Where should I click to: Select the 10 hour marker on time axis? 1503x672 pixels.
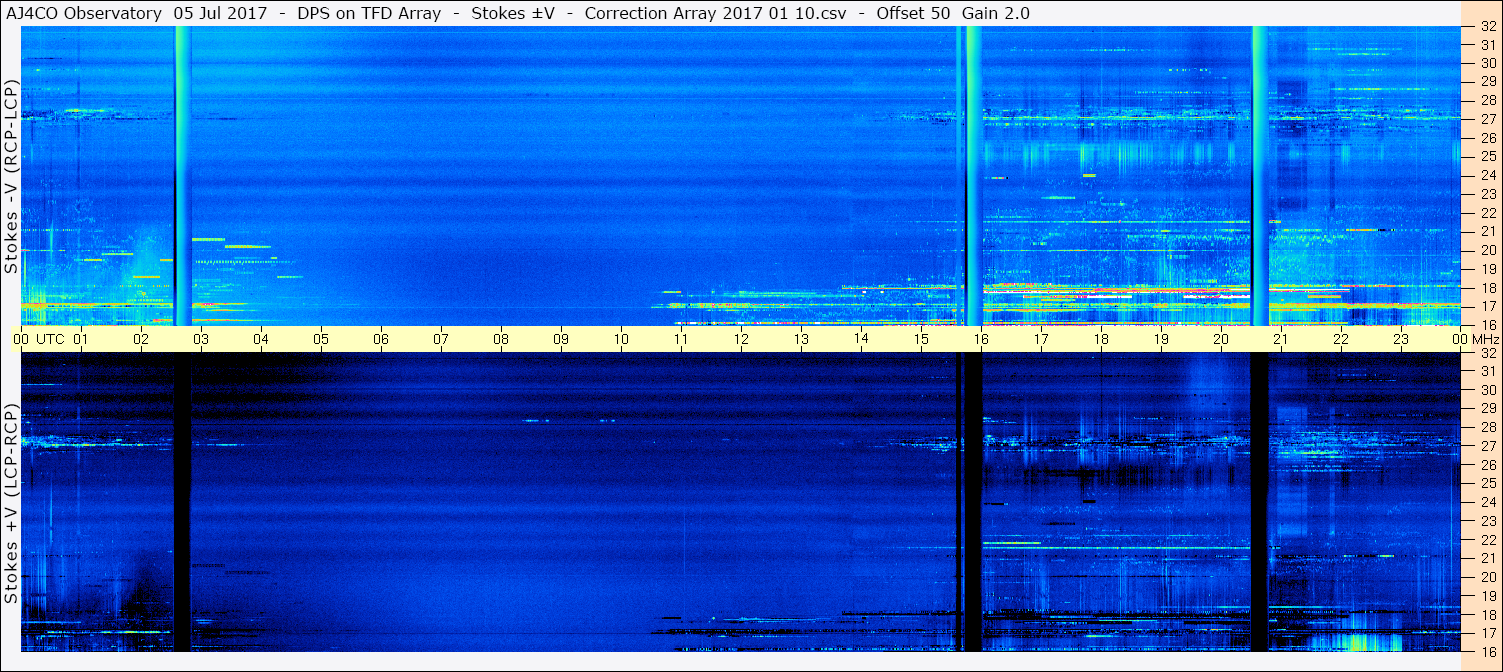pyautogui.click(x=621, y=339)
